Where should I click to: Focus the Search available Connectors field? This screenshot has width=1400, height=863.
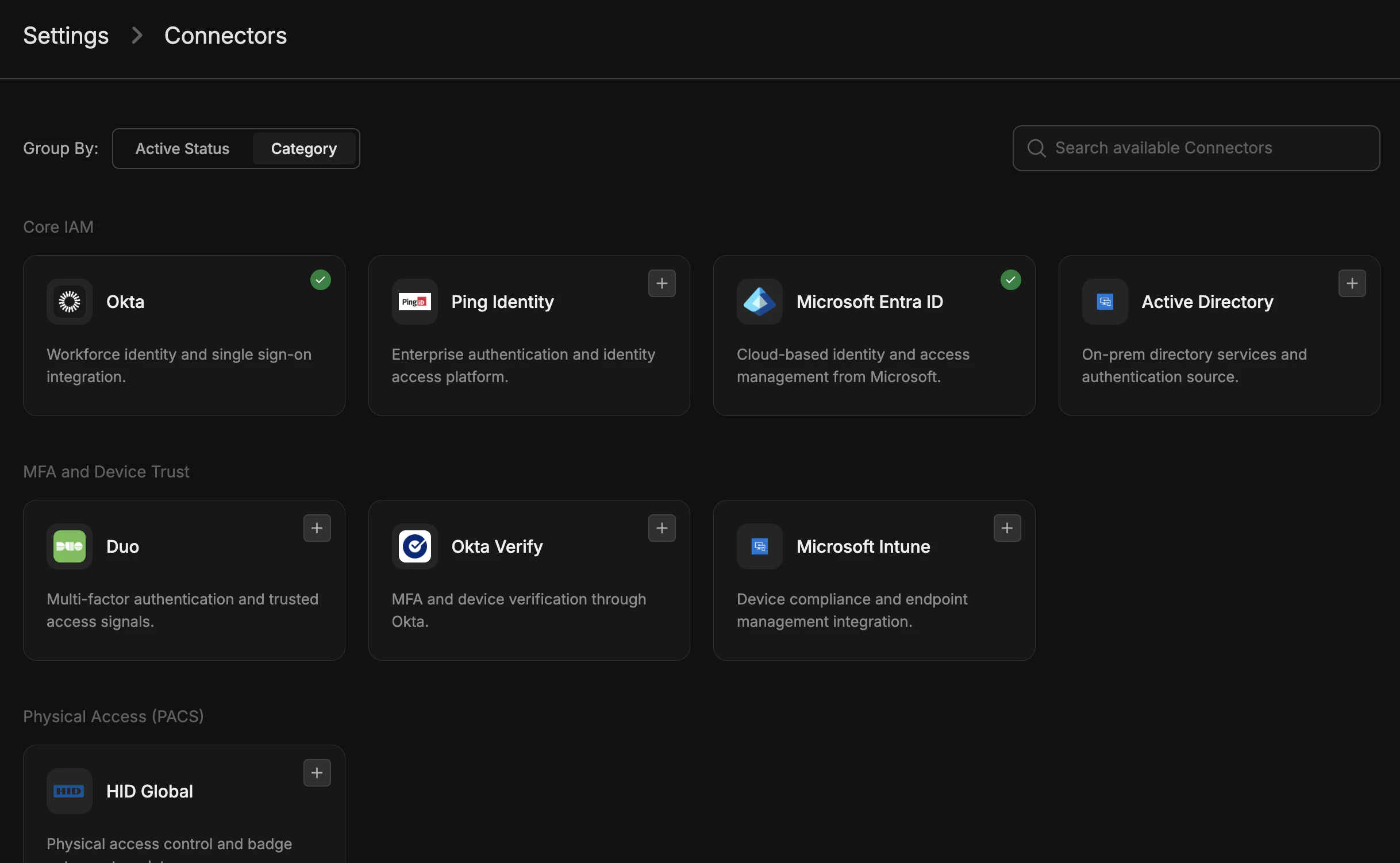point(1197,148)
